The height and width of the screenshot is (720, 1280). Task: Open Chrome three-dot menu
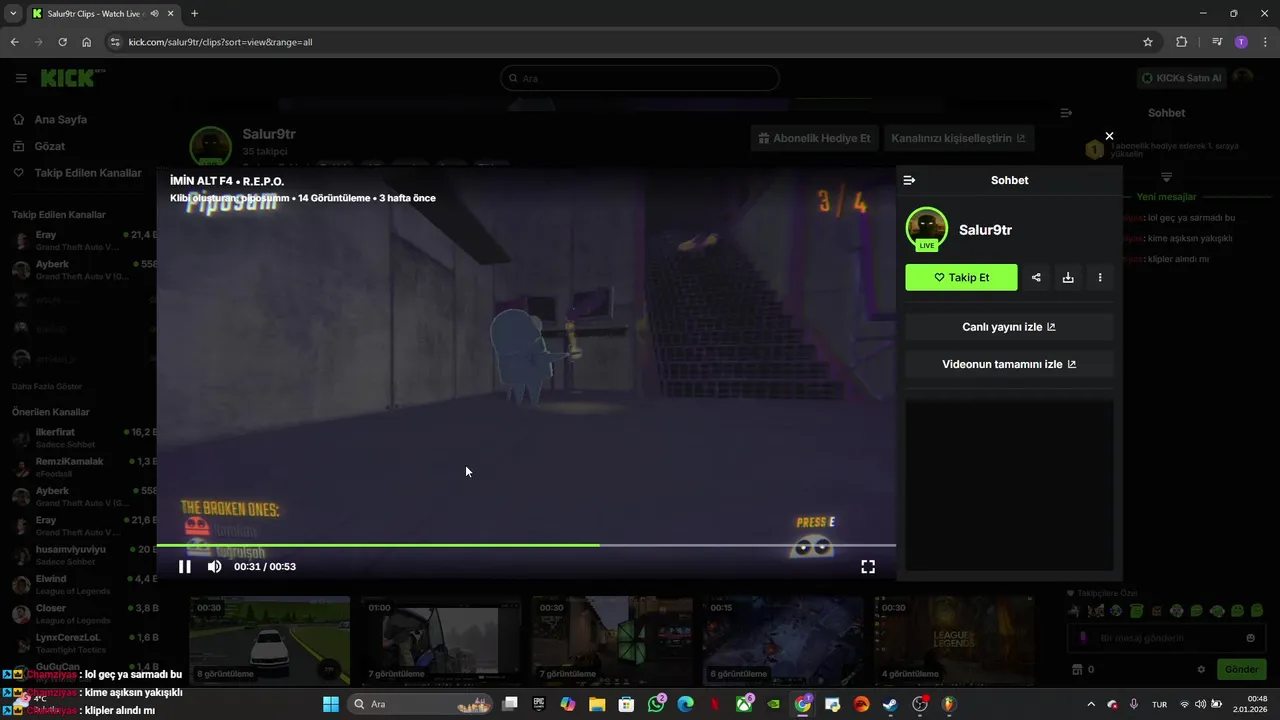(1264, 42)
